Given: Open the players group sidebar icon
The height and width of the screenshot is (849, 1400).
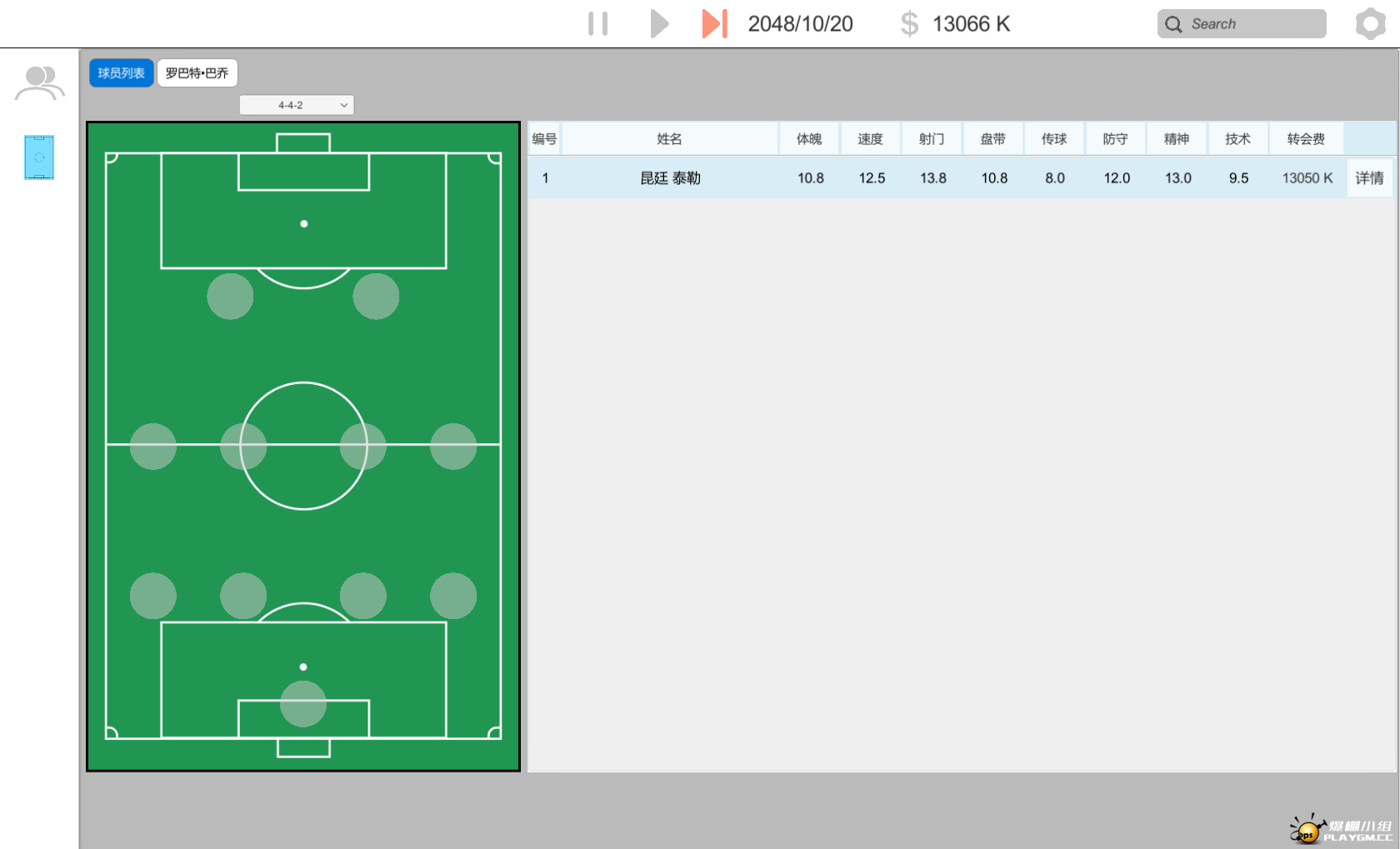Looking at the screenshot, I should [x=39, y=83].
